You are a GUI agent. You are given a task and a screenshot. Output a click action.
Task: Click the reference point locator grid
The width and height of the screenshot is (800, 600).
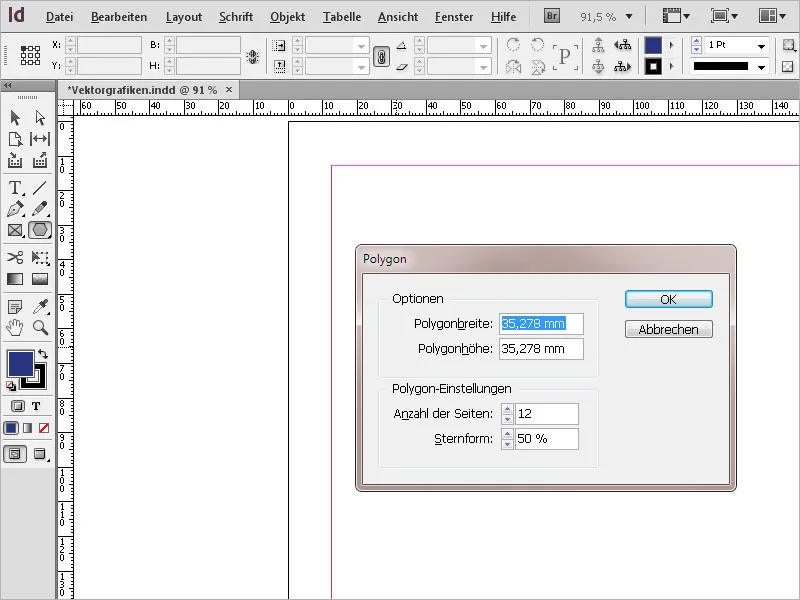pyautogui.click(x=30, y=55)
